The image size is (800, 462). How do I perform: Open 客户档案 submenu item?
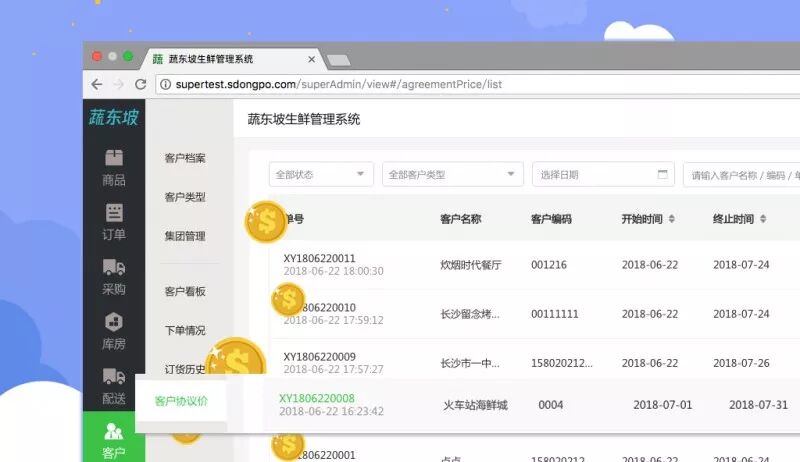(x=185, y=158)
